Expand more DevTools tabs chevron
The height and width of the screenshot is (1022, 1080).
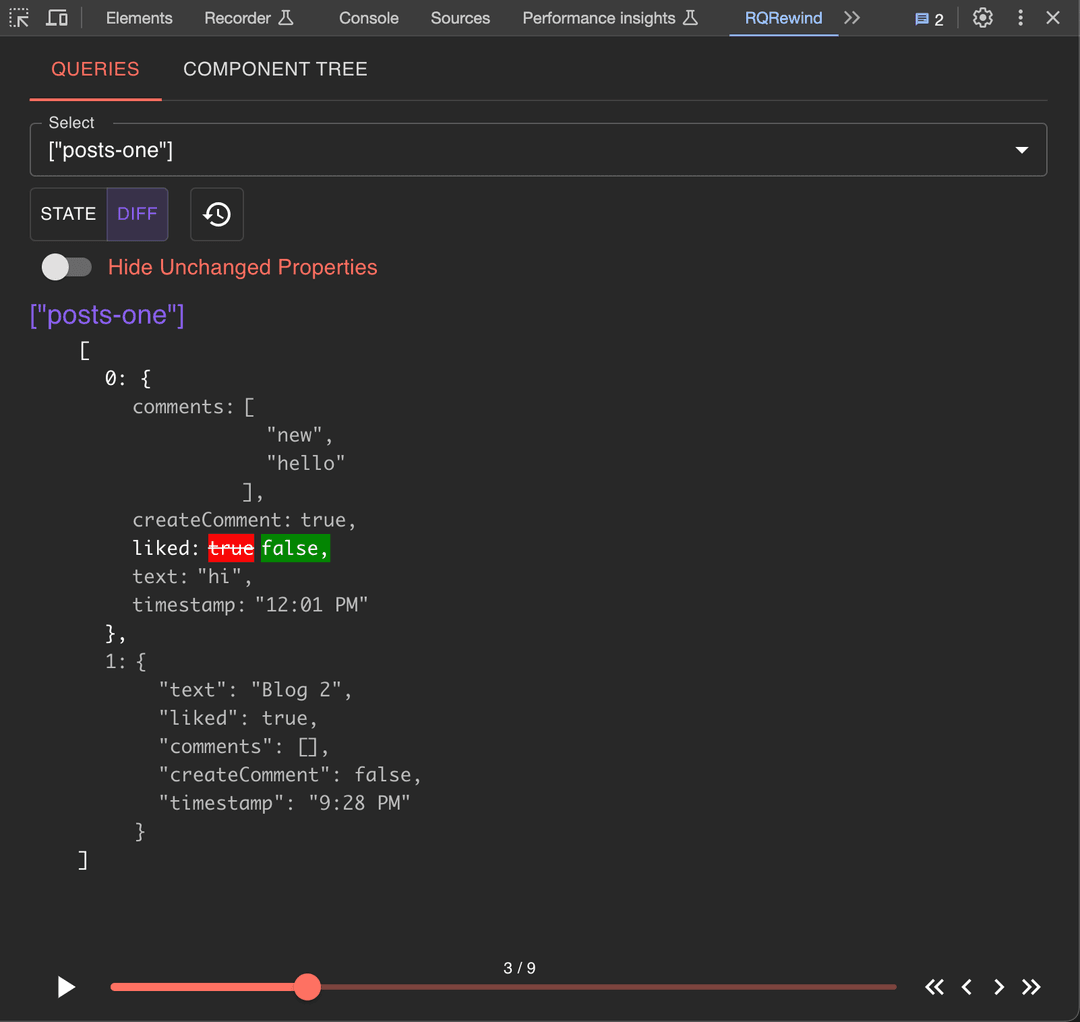(x=852, y=18)
